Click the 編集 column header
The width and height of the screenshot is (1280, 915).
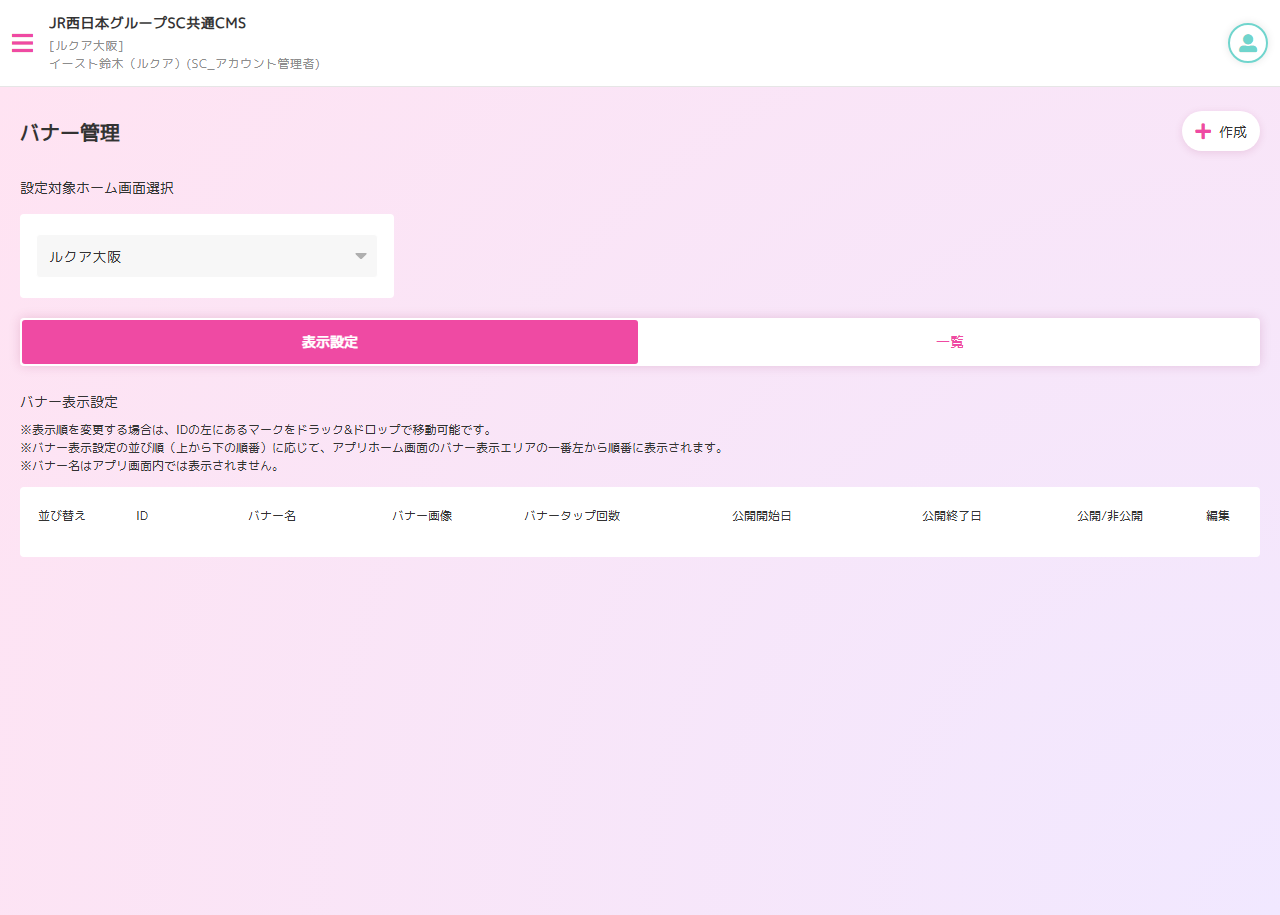[1218, 516]
